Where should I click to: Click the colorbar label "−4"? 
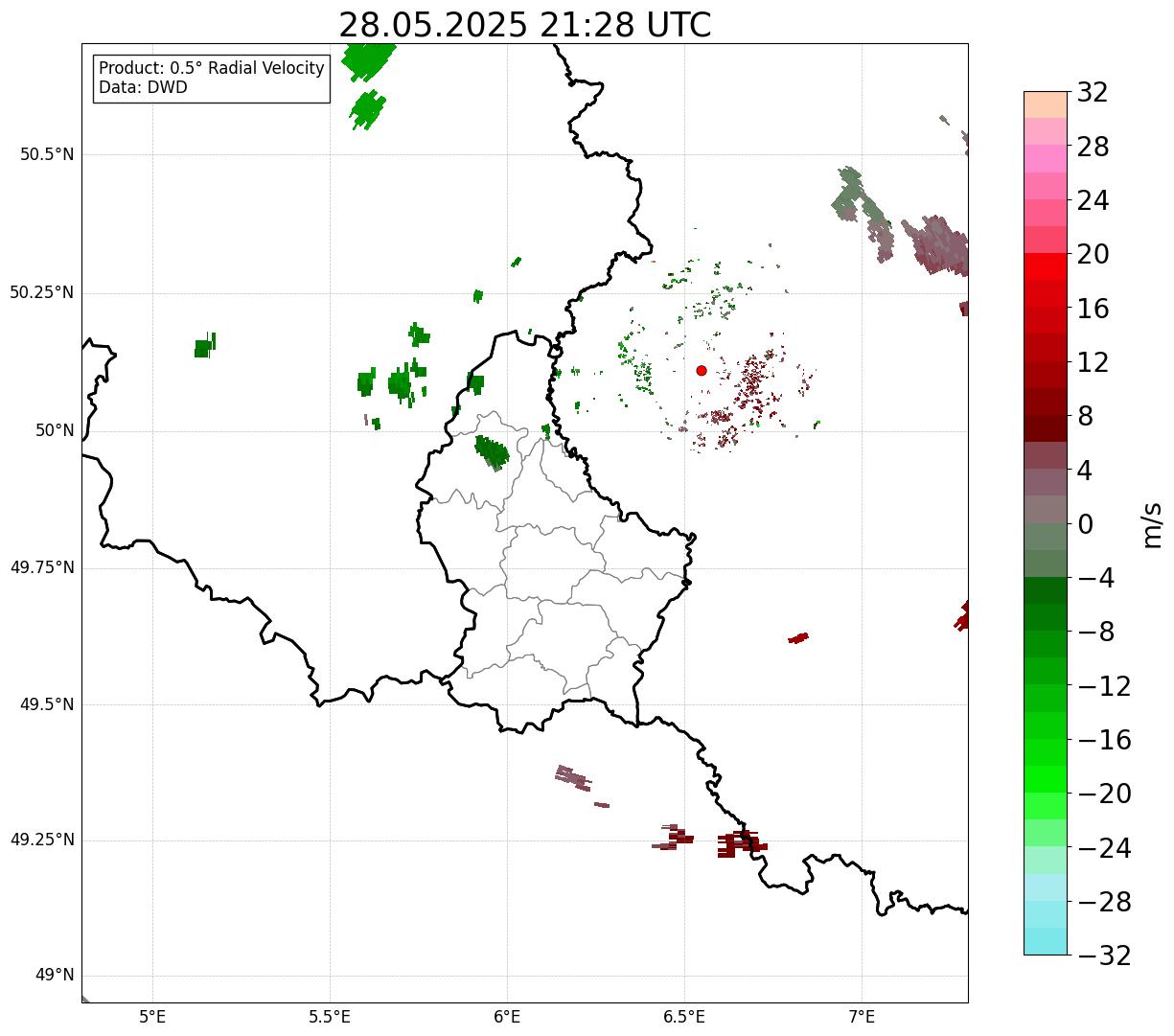[x=1096, y=579]
